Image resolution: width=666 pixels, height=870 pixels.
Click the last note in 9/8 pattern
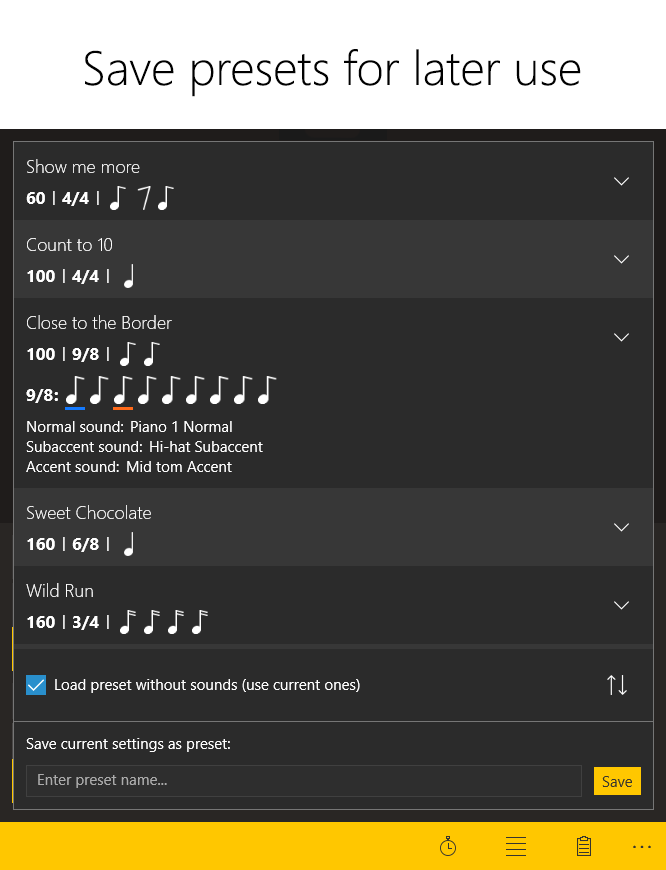point(266,391)
